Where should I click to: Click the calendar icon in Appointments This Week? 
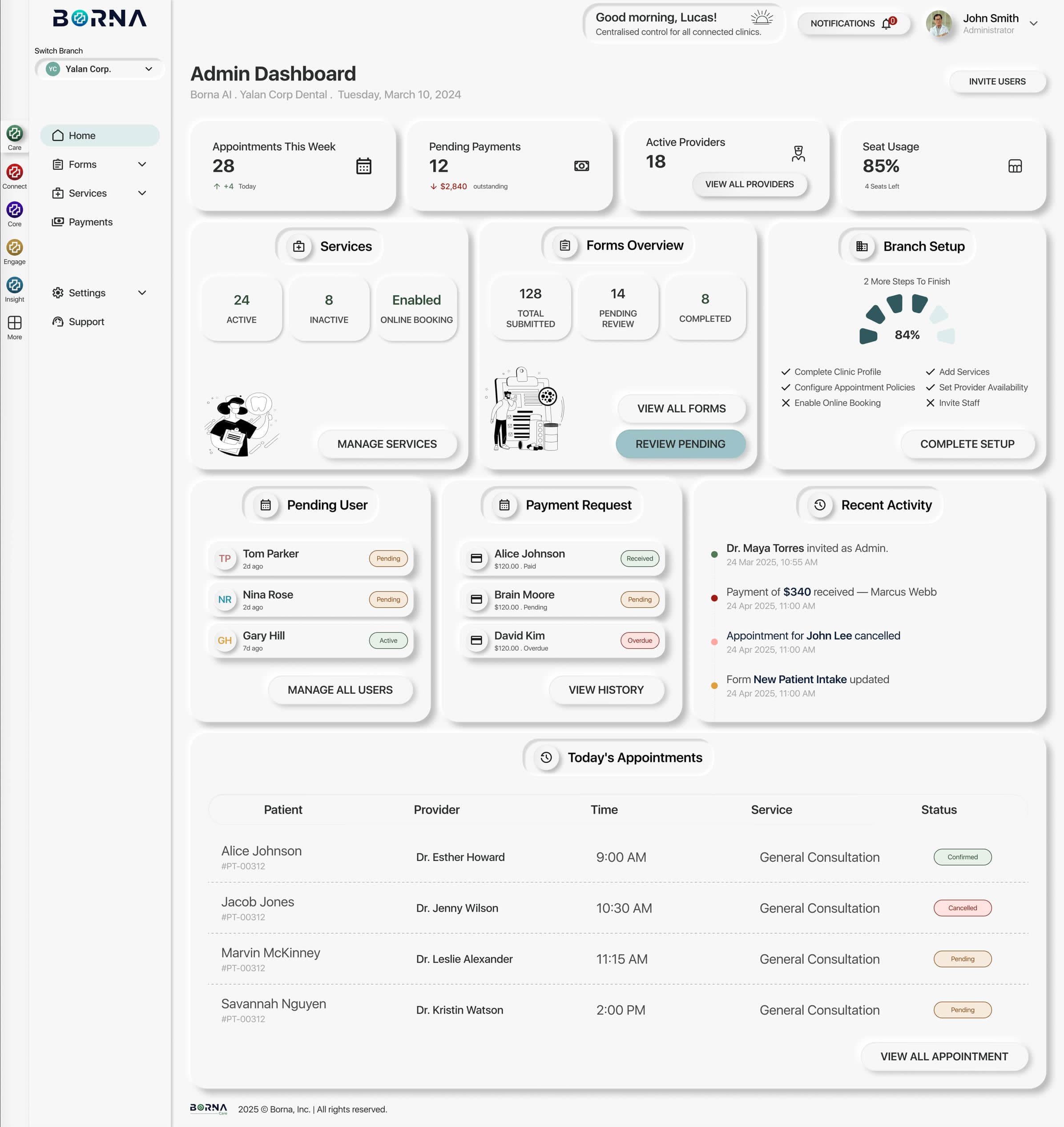click(363, 166)
